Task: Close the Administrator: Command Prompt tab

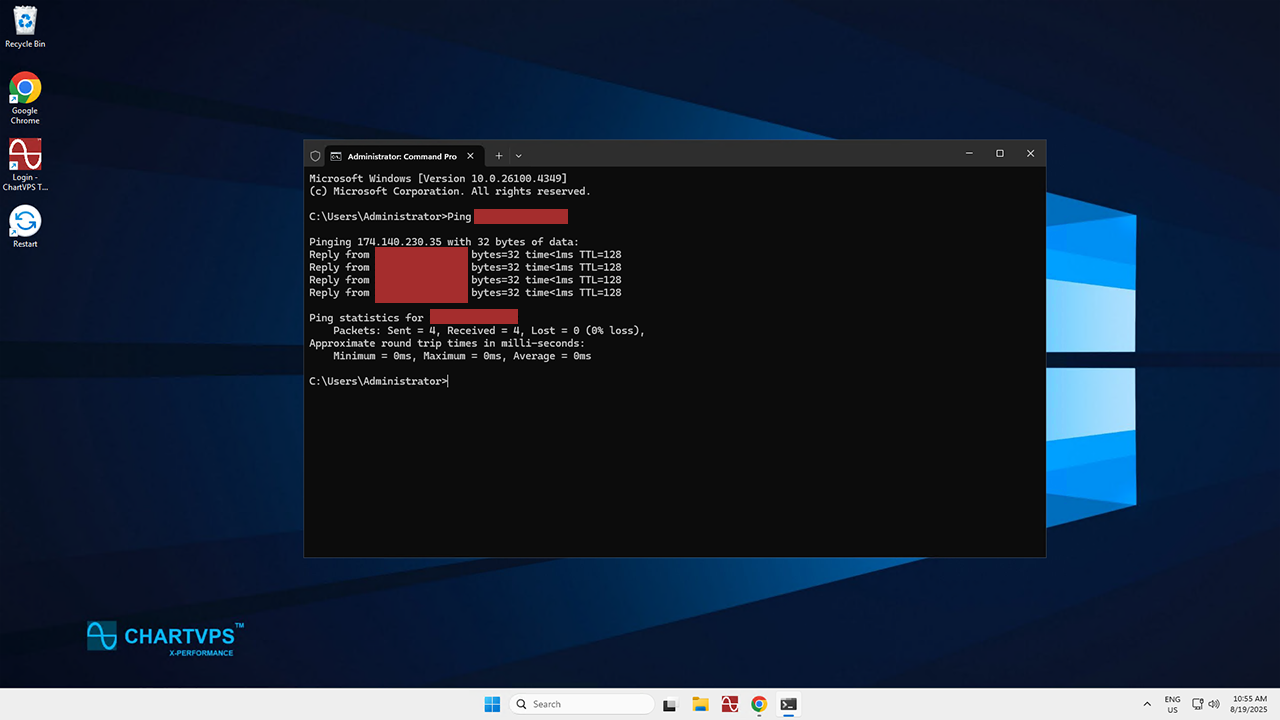Action: tap(471, 156)
